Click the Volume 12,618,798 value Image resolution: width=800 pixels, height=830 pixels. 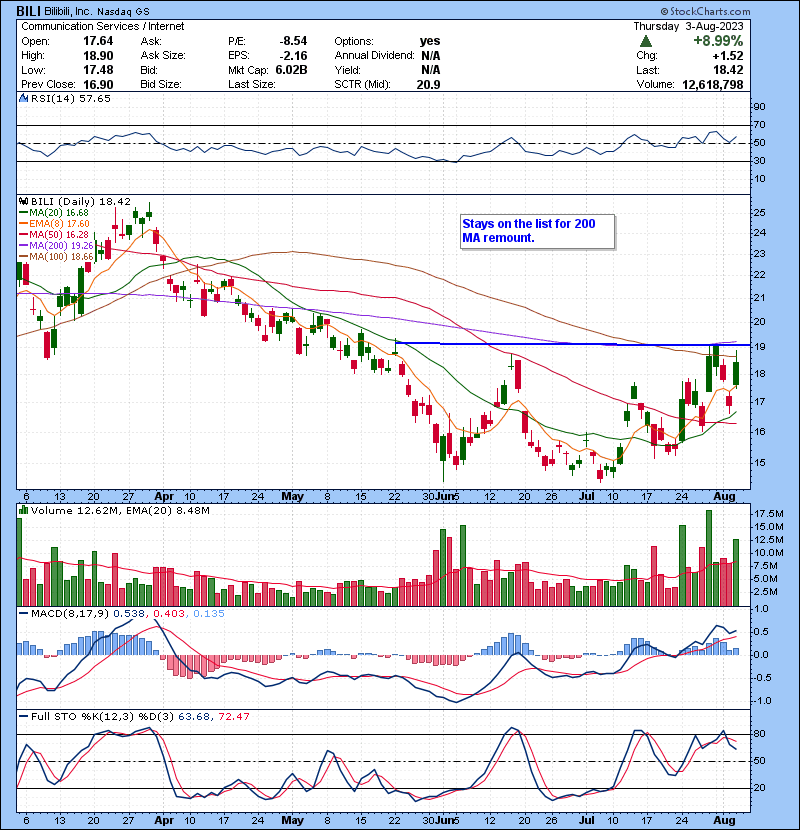coord(713,84)
